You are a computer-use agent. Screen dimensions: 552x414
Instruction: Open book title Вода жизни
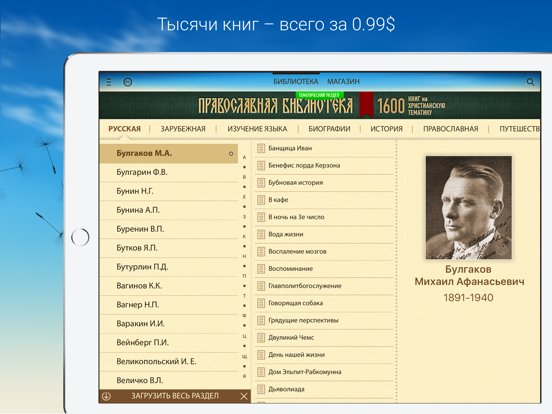pos(286,234)
